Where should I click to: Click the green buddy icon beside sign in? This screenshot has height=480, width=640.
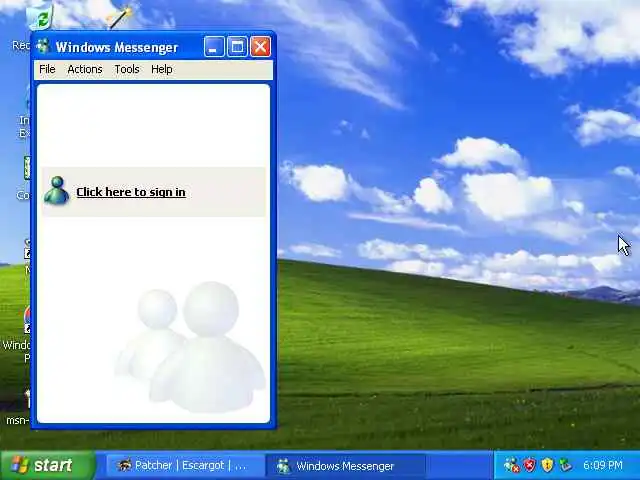56,190
